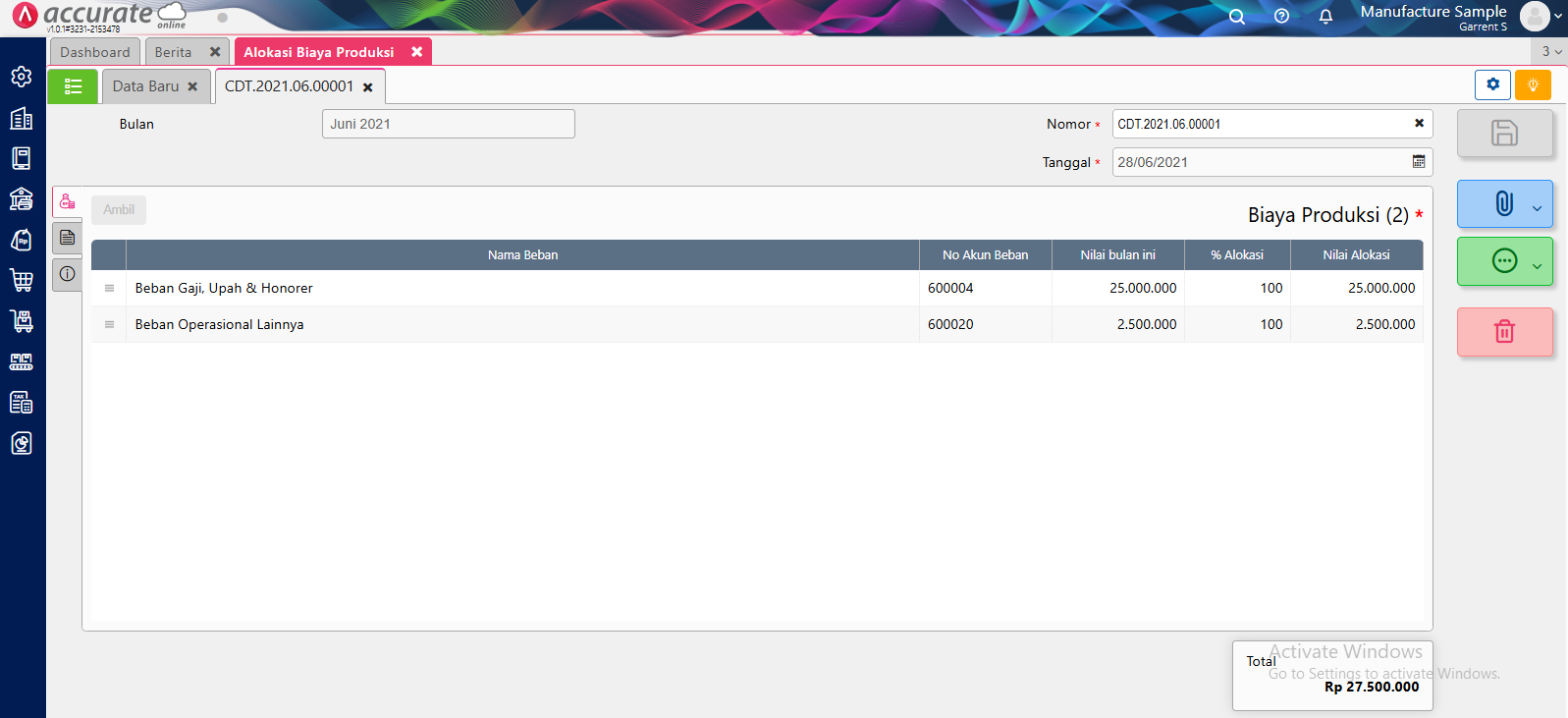Open the shopping cart module in sidebar
The width and height of the screenshot is (1568, 718).
tap(22, 280)
